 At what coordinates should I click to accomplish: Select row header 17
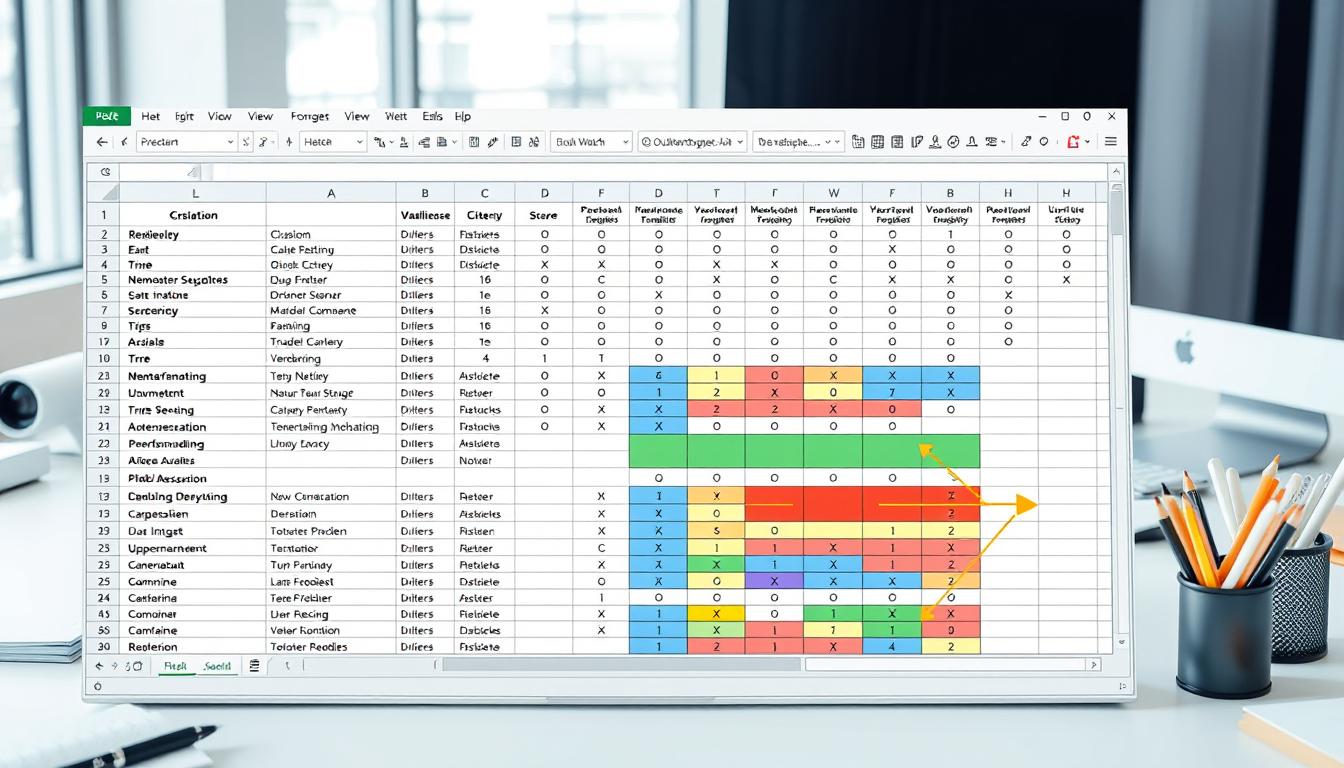pos(103,342)
